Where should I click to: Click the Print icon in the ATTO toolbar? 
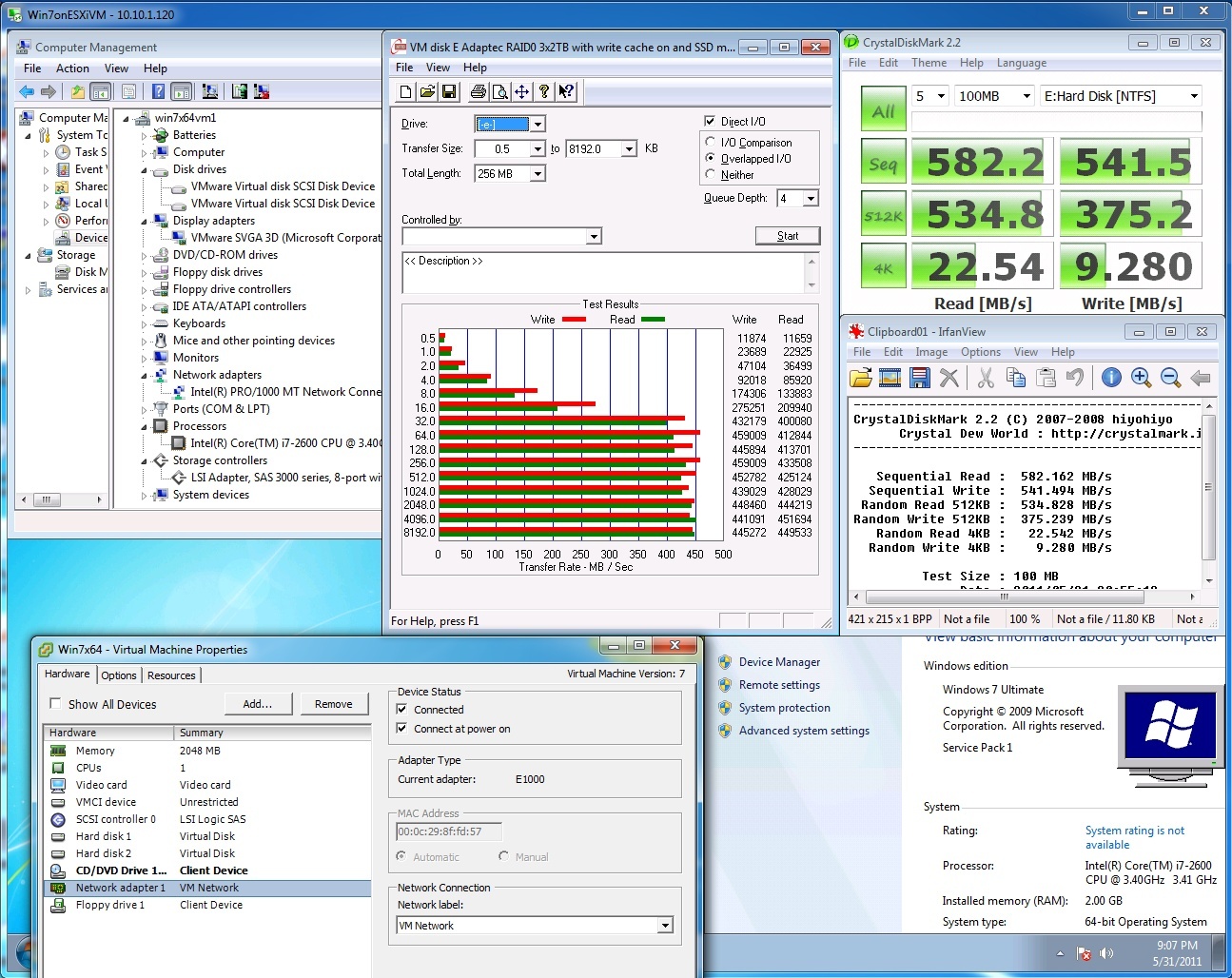pos(479,91)
